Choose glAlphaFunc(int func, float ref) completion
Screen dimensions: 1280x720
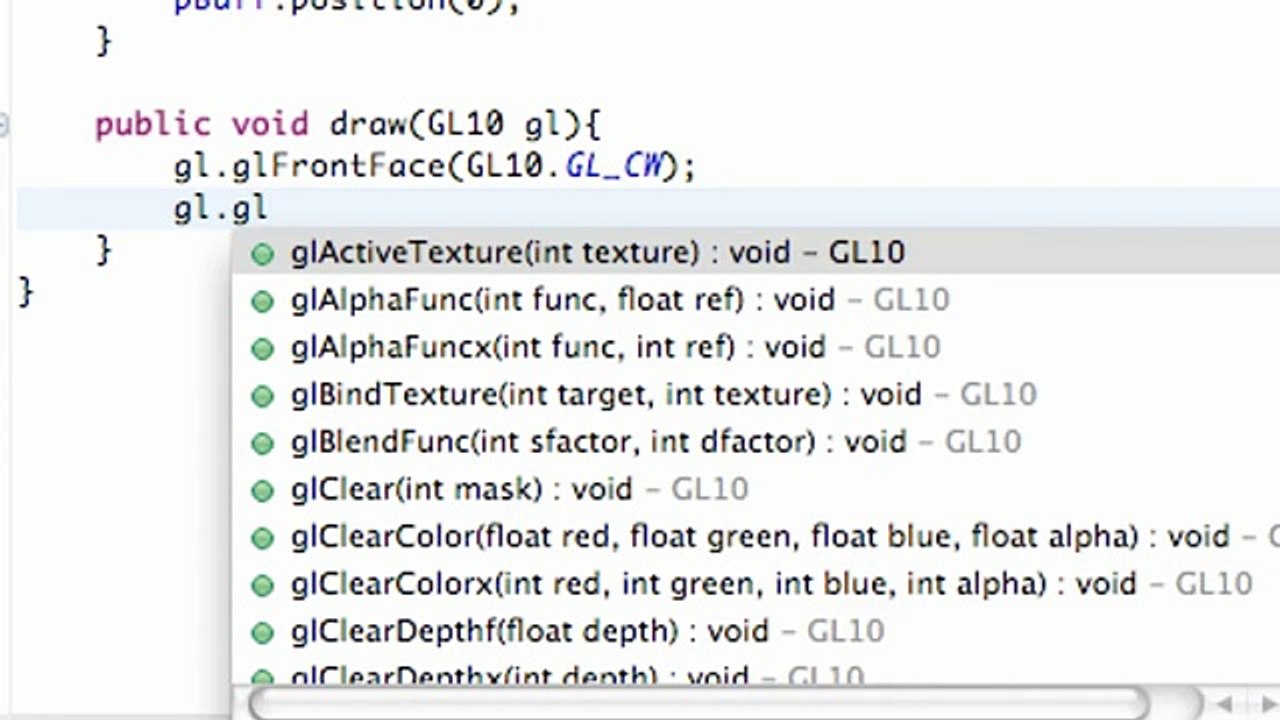(755, 299)
